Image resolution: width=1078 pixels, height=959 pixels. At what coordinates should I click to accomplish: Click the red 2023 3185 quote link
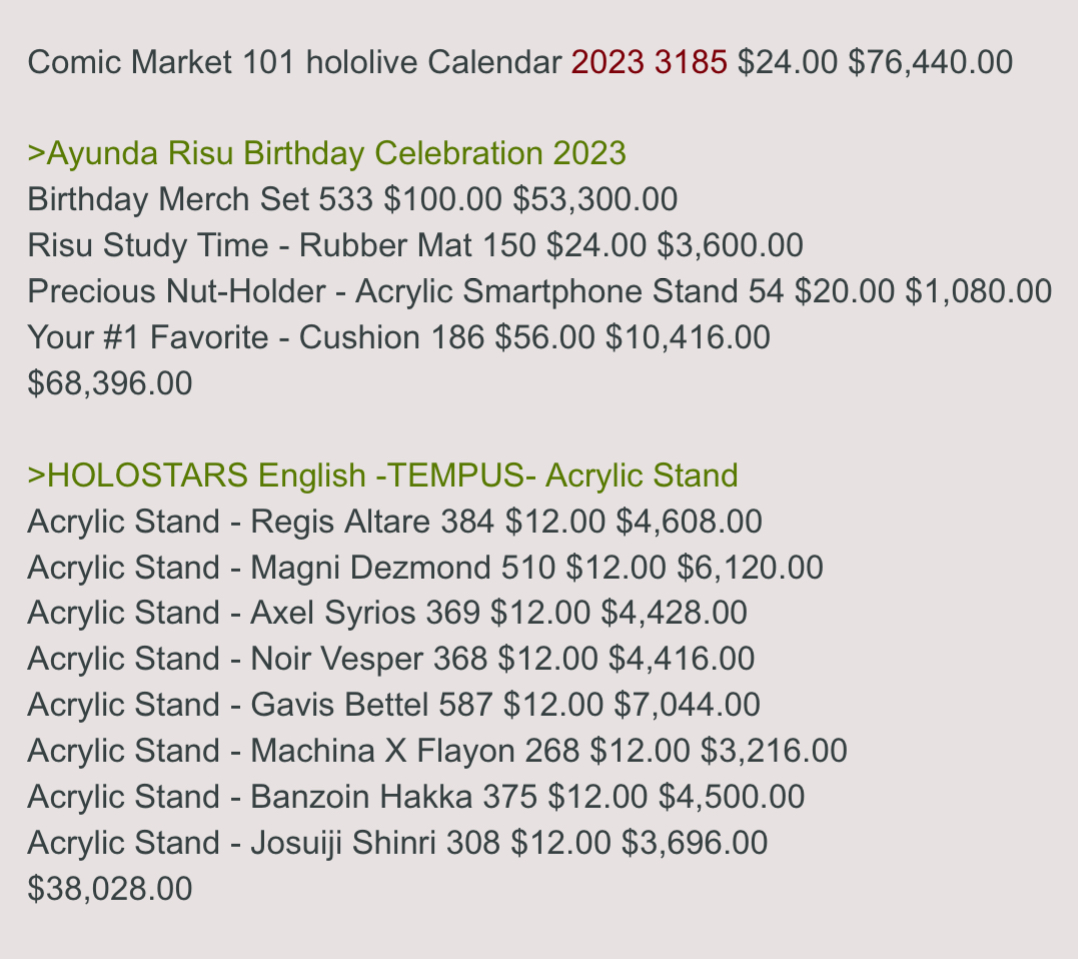(x=649, y=62)
